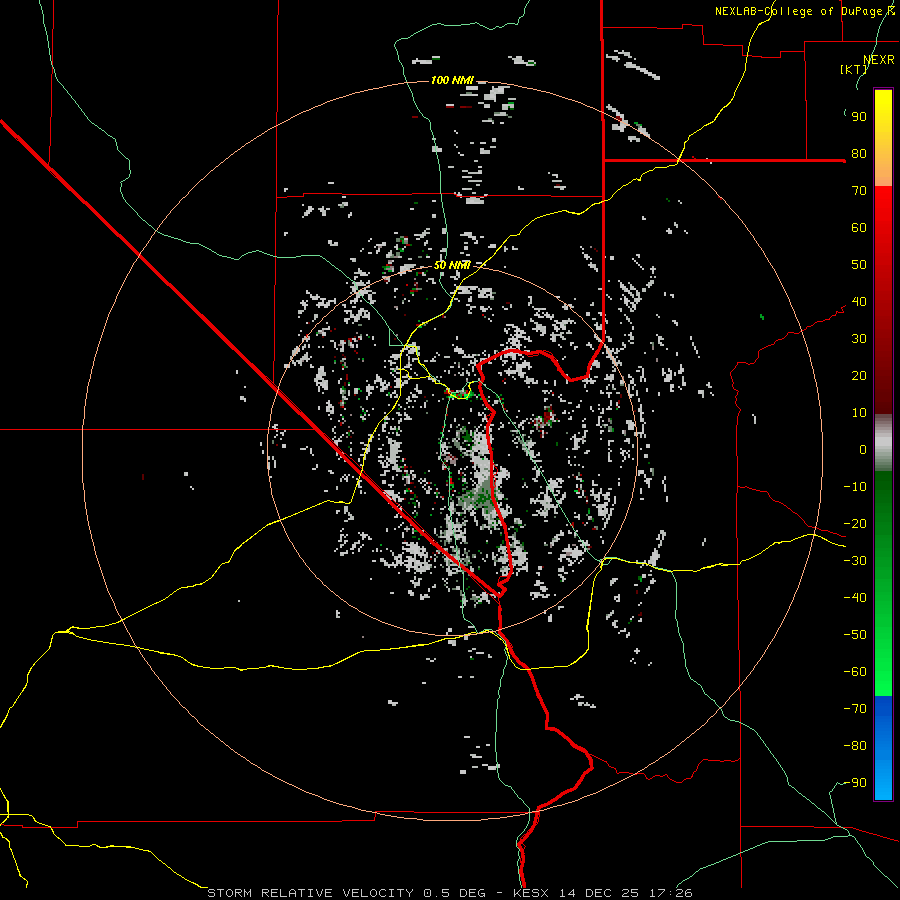Click the -20 label on the velocity scale

(x=855, y=524)
